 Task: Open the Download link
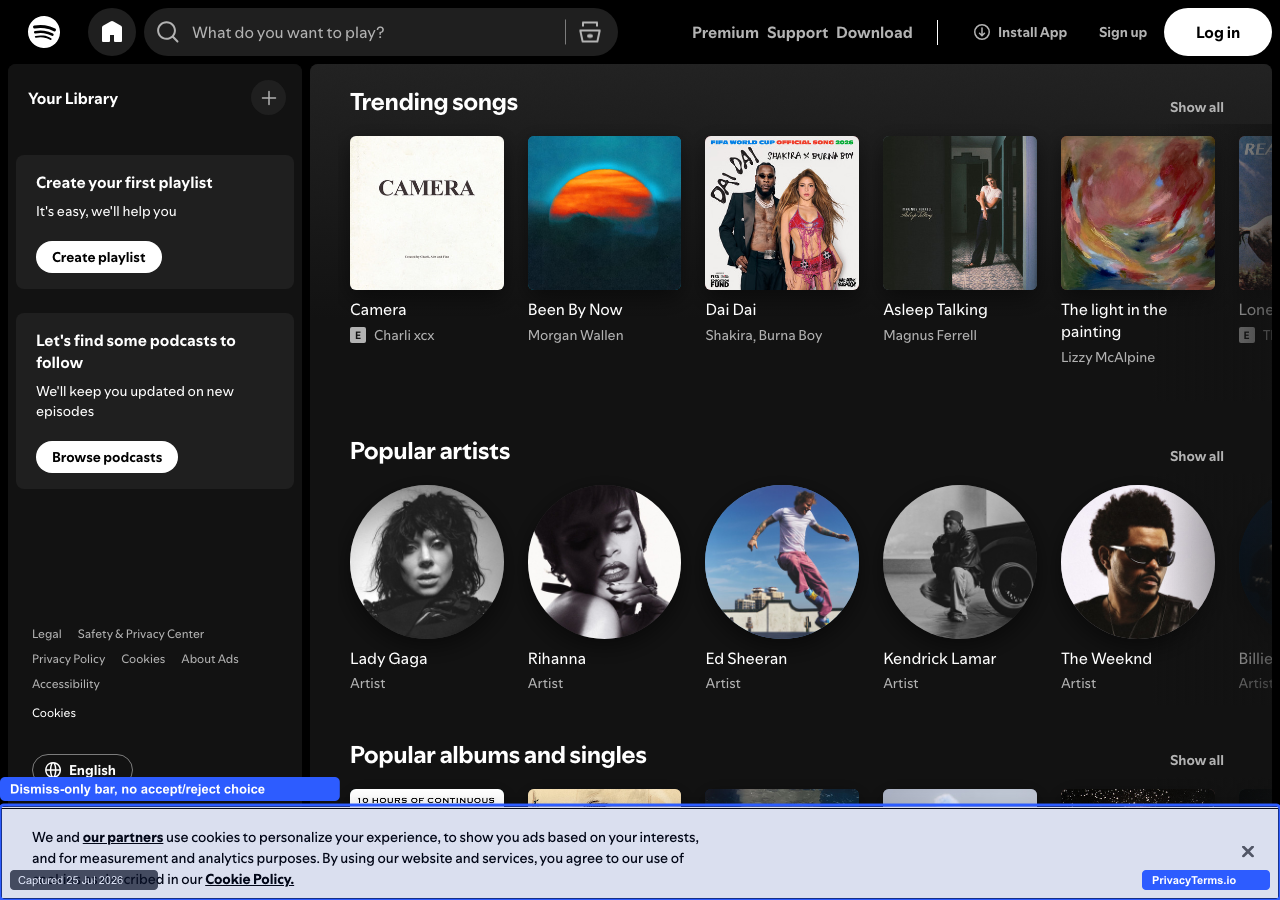(874, 32)
